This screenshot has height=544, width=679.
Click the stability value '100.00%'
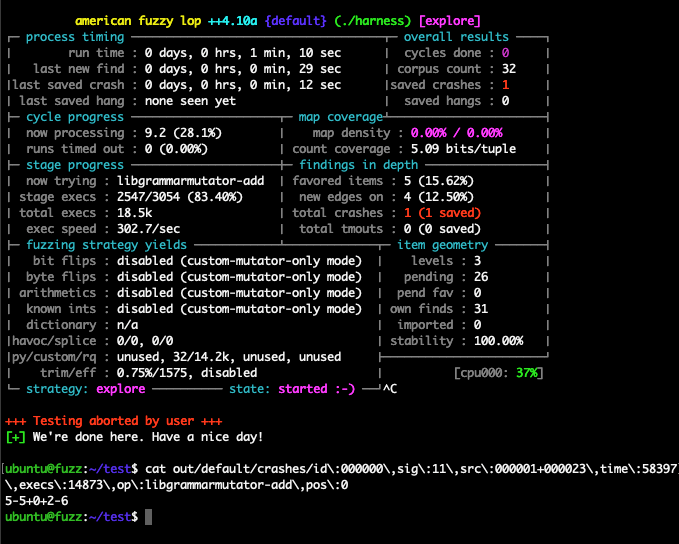tap(498, 341)
